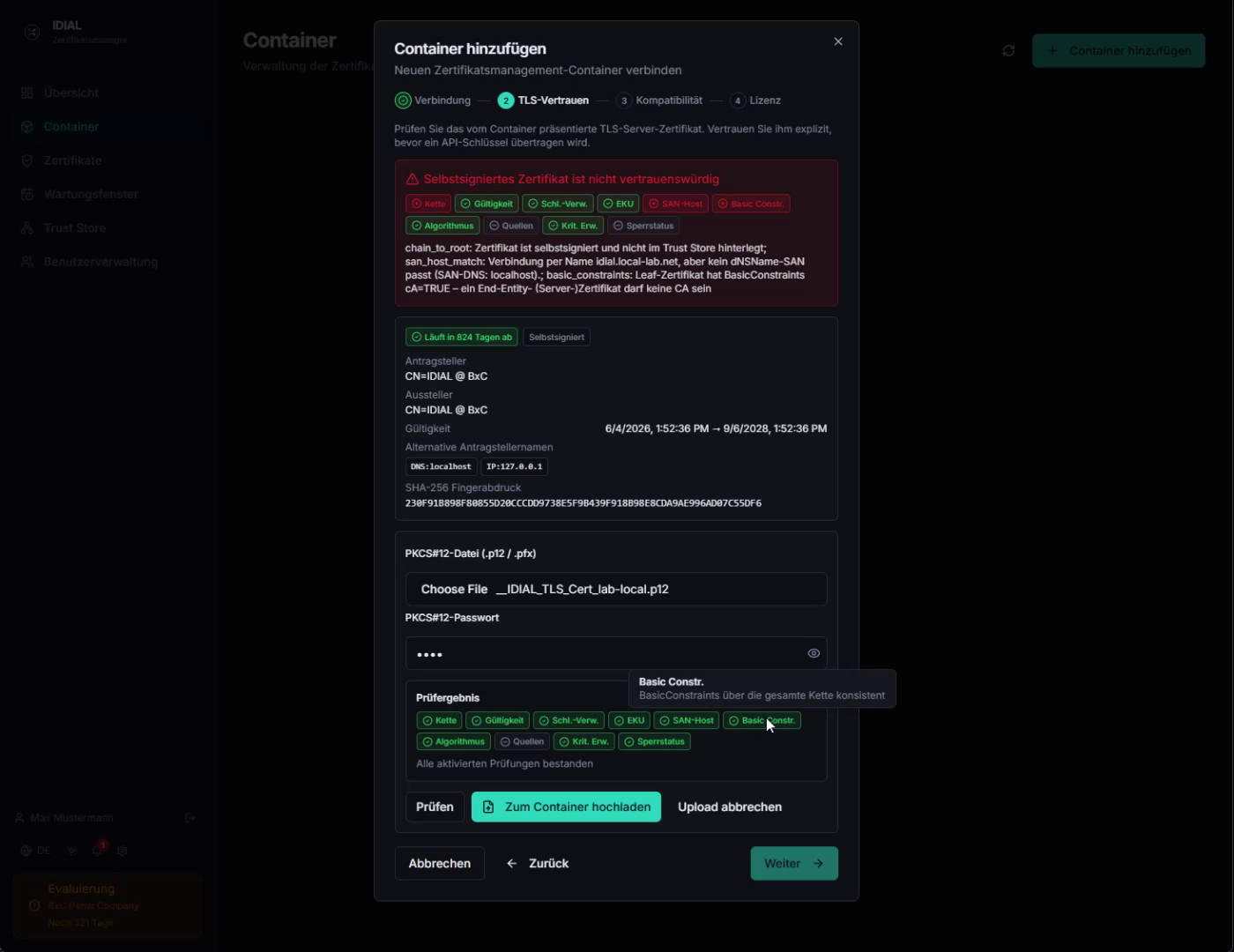Click the DNS:localhost SAN tag
The width and height of the screenshot is (1234, 952).
[x=441, y=466]
